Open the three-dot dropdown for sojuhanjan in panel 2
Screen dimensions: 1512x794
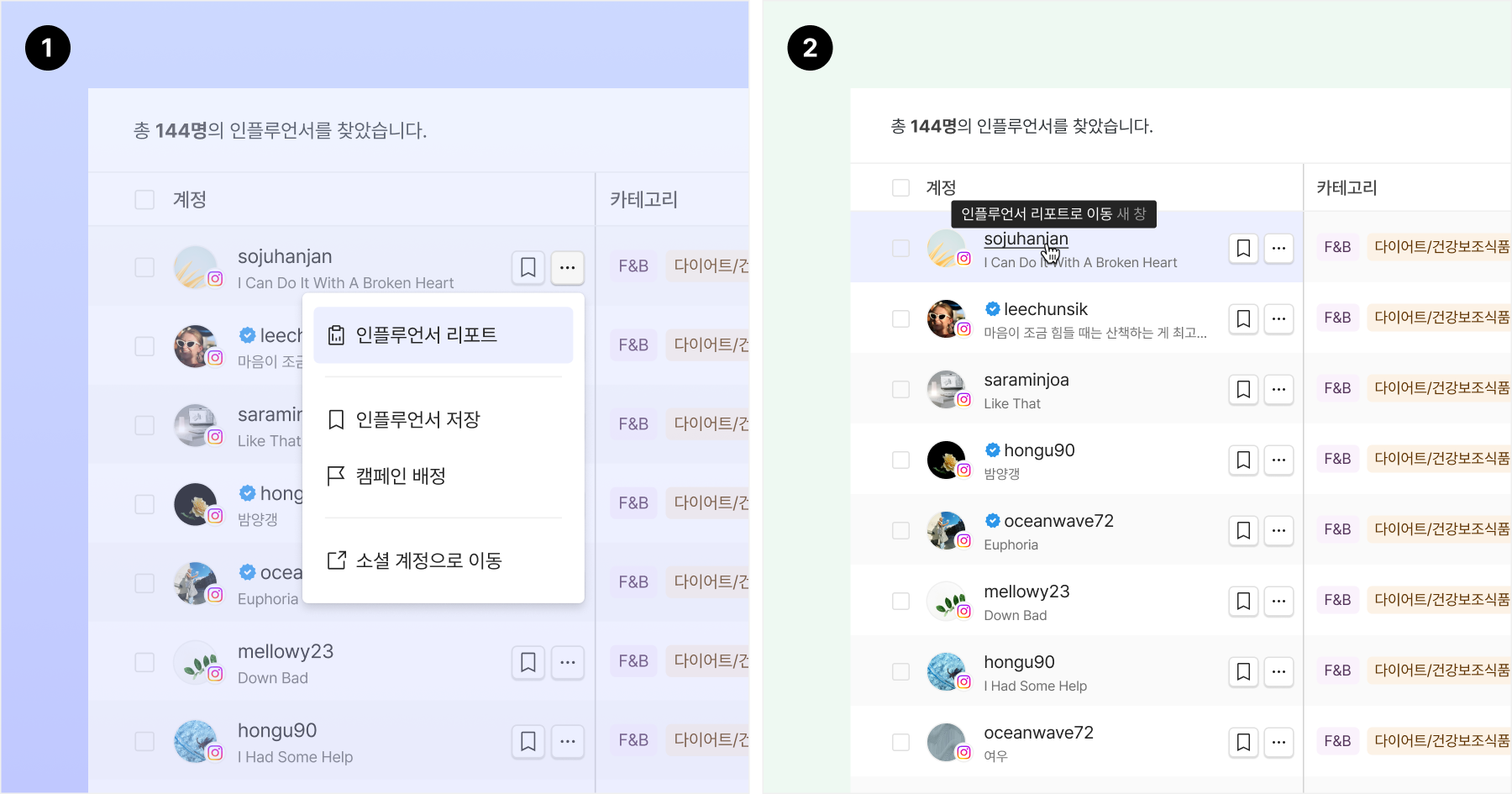(x=1278, y=248)
